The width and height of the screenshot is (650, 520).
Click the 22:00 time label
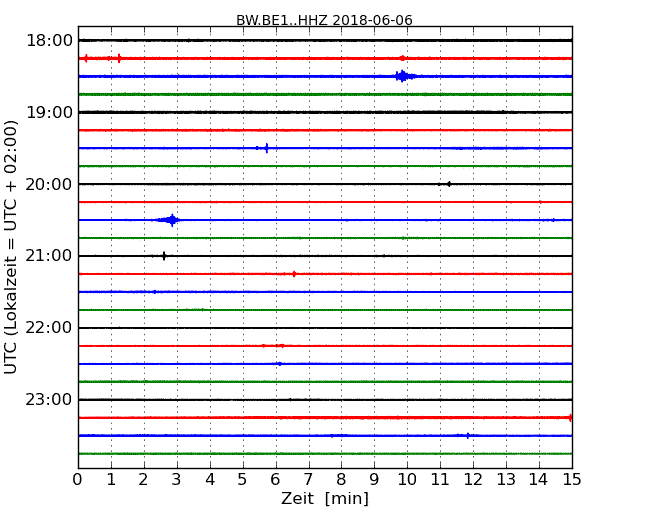[x=49, y=328]
